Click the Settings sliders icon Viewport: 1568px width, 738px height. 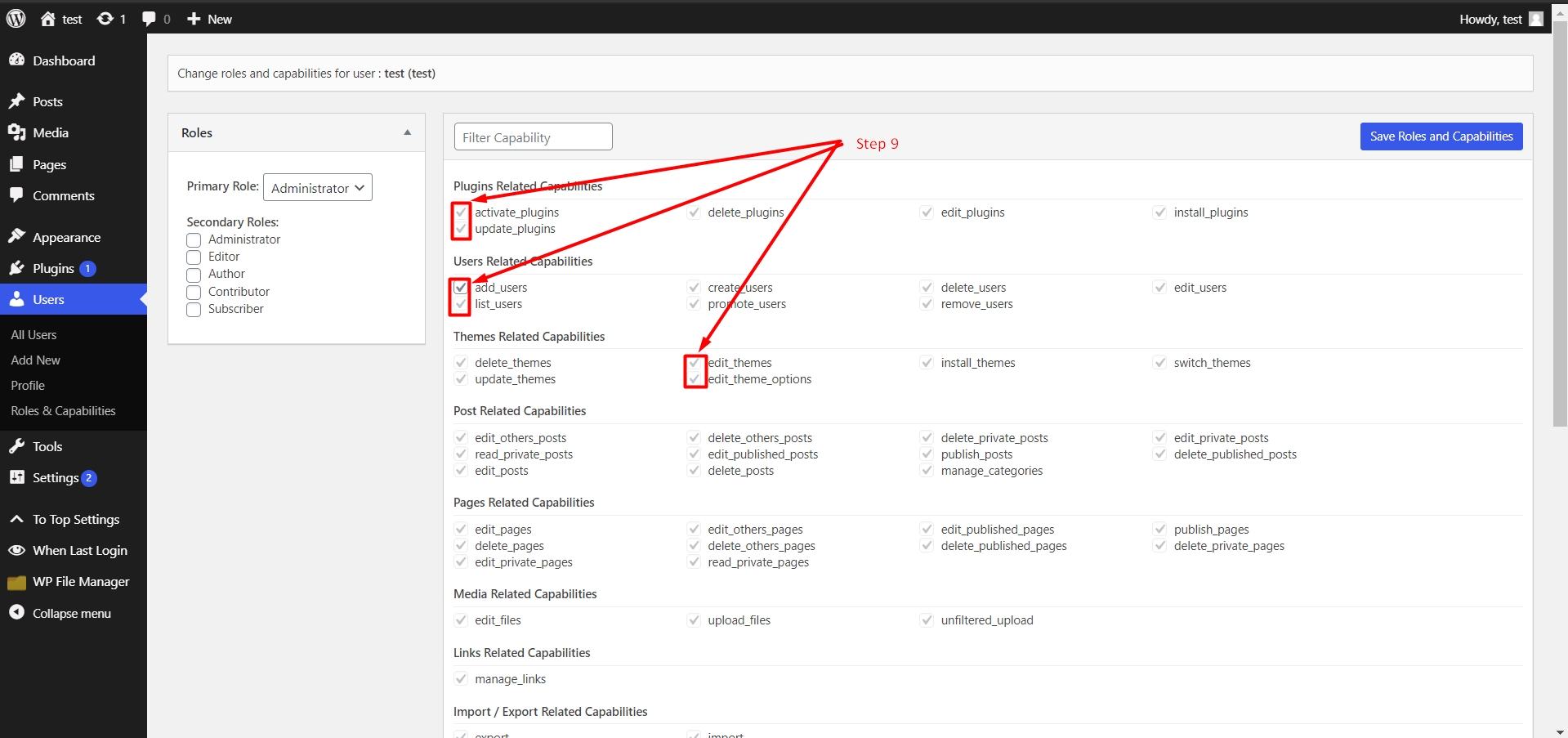point(16,477)
